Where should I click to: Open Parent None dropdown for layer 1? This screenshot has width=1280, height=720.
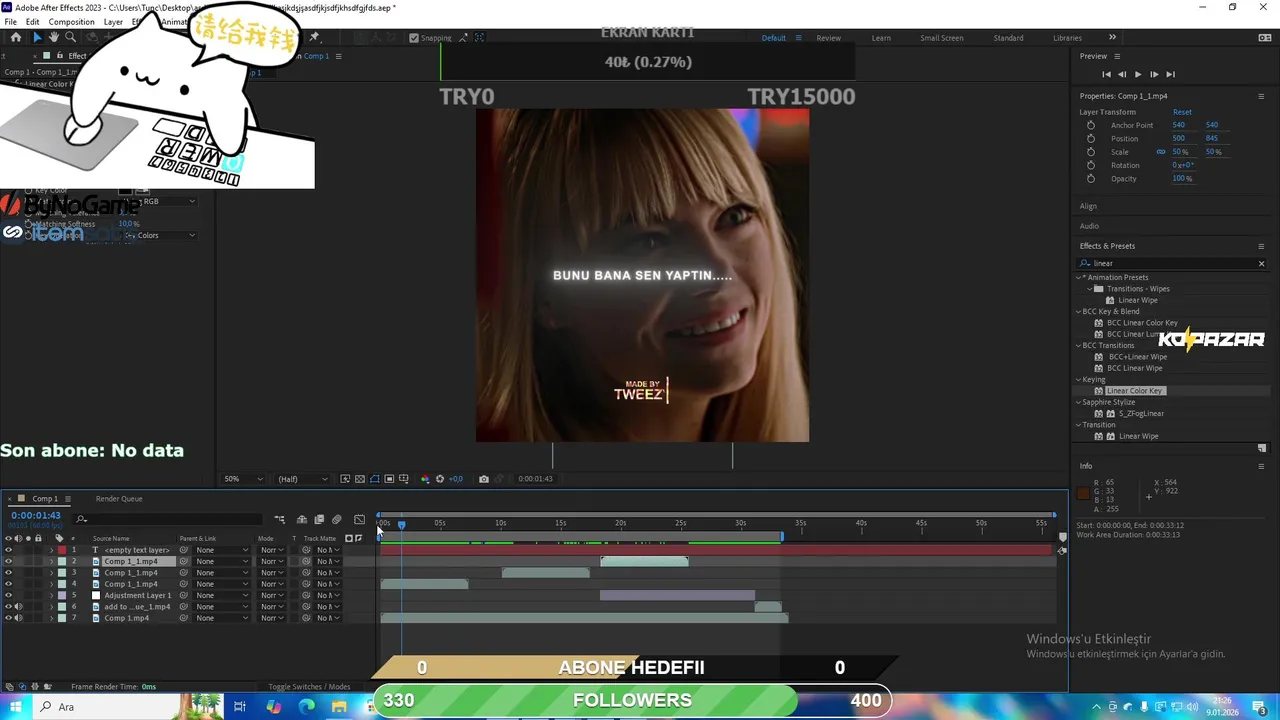click(x=222, y=550)
